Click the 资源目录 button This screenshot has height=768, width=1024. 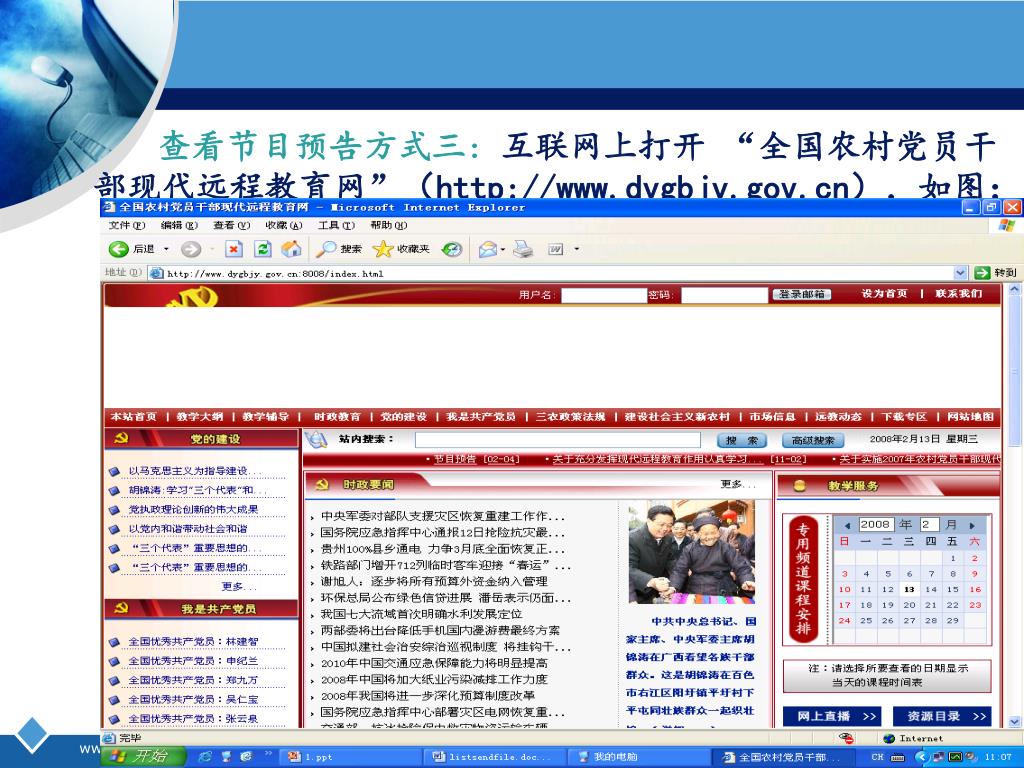pos(942,716)
